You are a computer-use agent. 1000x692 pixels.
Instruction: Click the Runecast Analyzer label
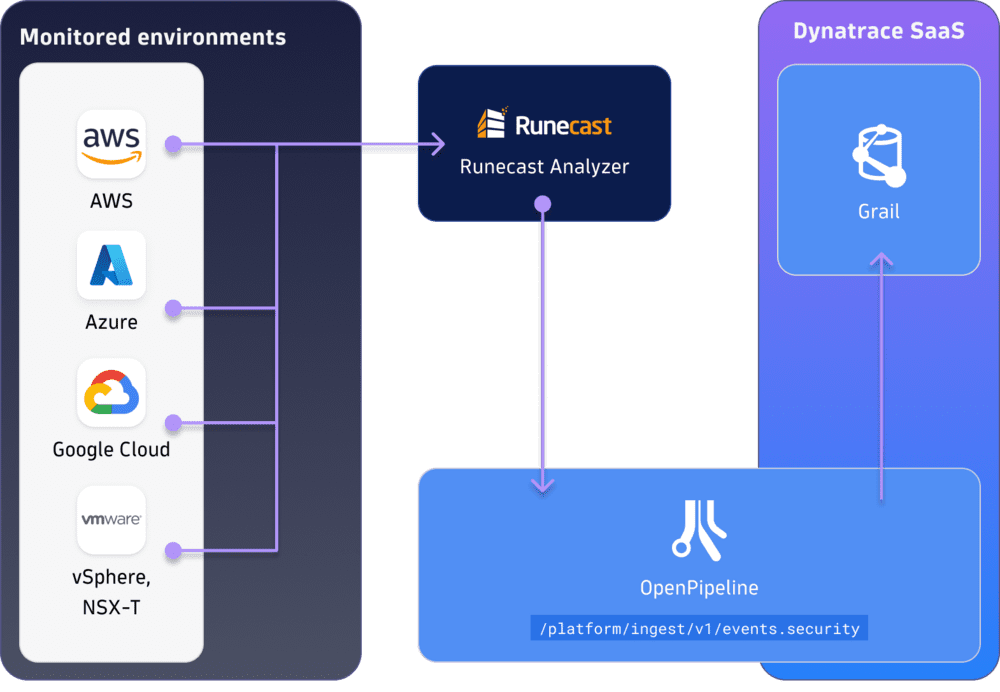tap(545, 167)
